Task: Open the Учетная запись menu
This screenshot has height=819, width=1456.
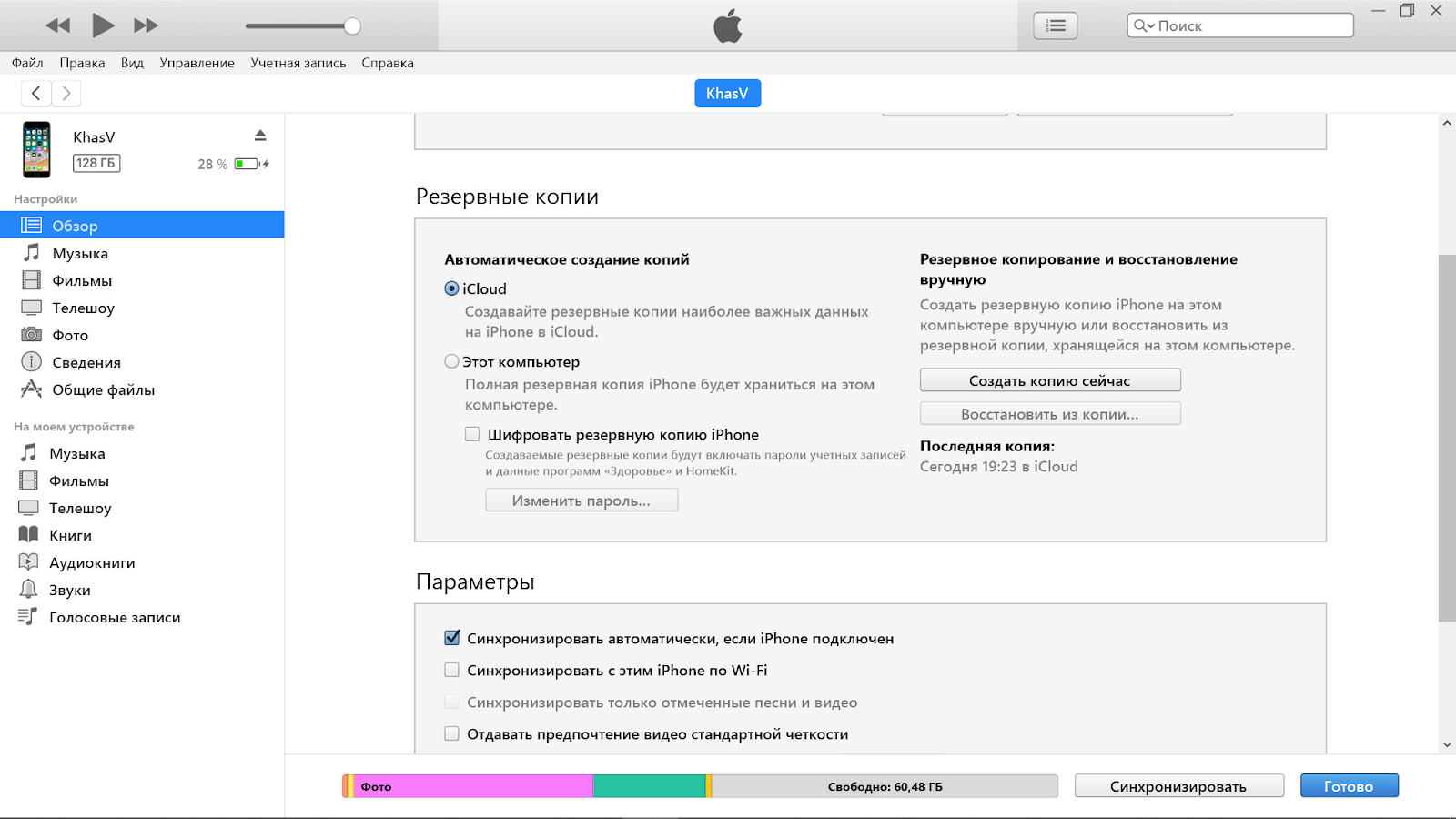Action: pyautogui.click(x=298, y=63)
